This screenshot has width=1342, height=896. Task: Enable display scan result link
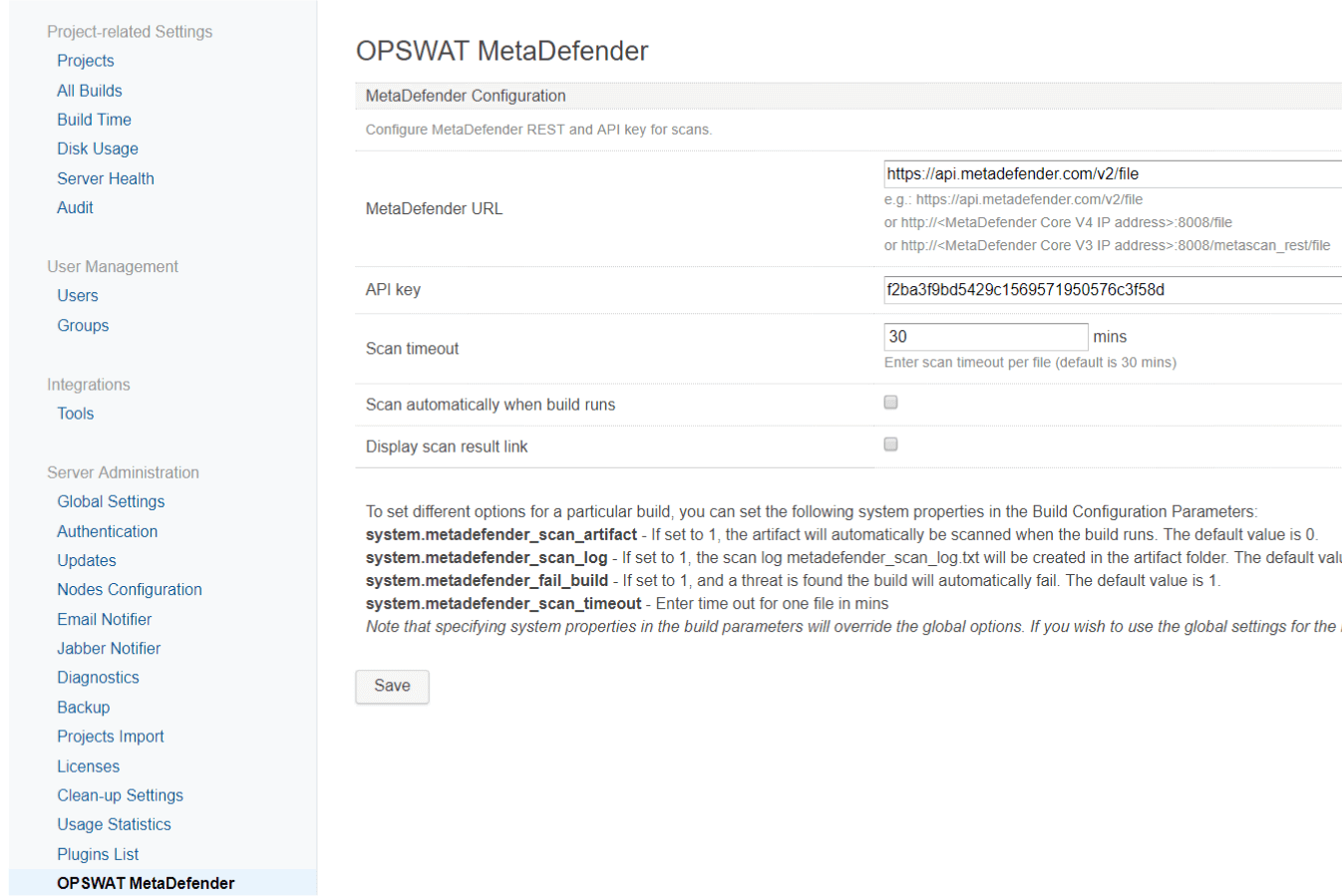click(x=890, y=444)
